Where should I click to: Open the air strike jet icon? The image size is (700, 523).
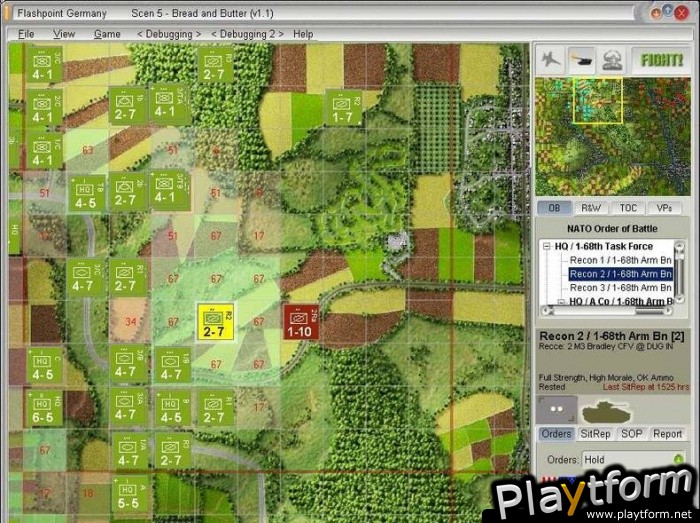(550, 59)
